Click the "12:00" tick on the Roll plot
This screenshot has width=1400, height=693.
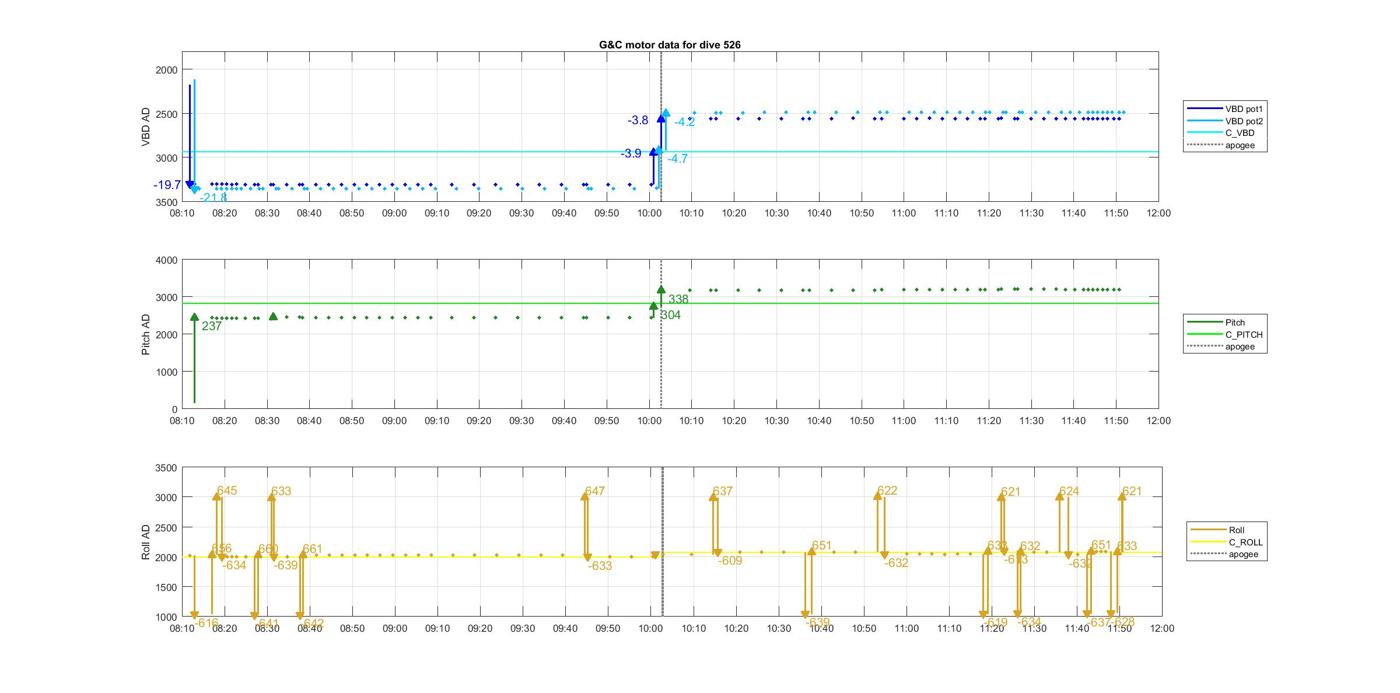click(x=1161, y=628)
